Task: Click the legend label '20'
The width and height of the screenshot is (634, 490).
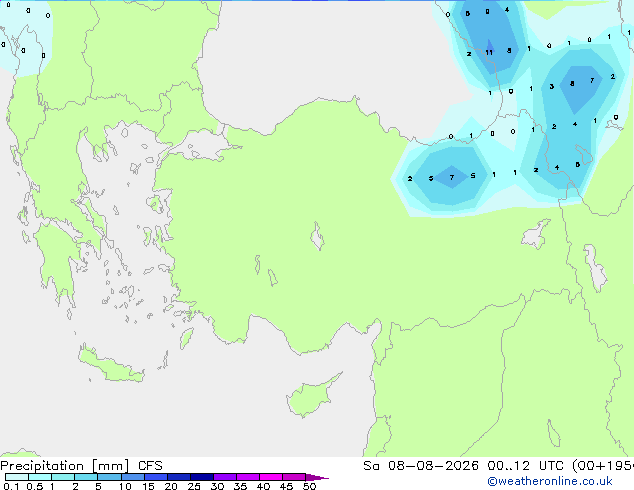Action: [x=171, y=486]
